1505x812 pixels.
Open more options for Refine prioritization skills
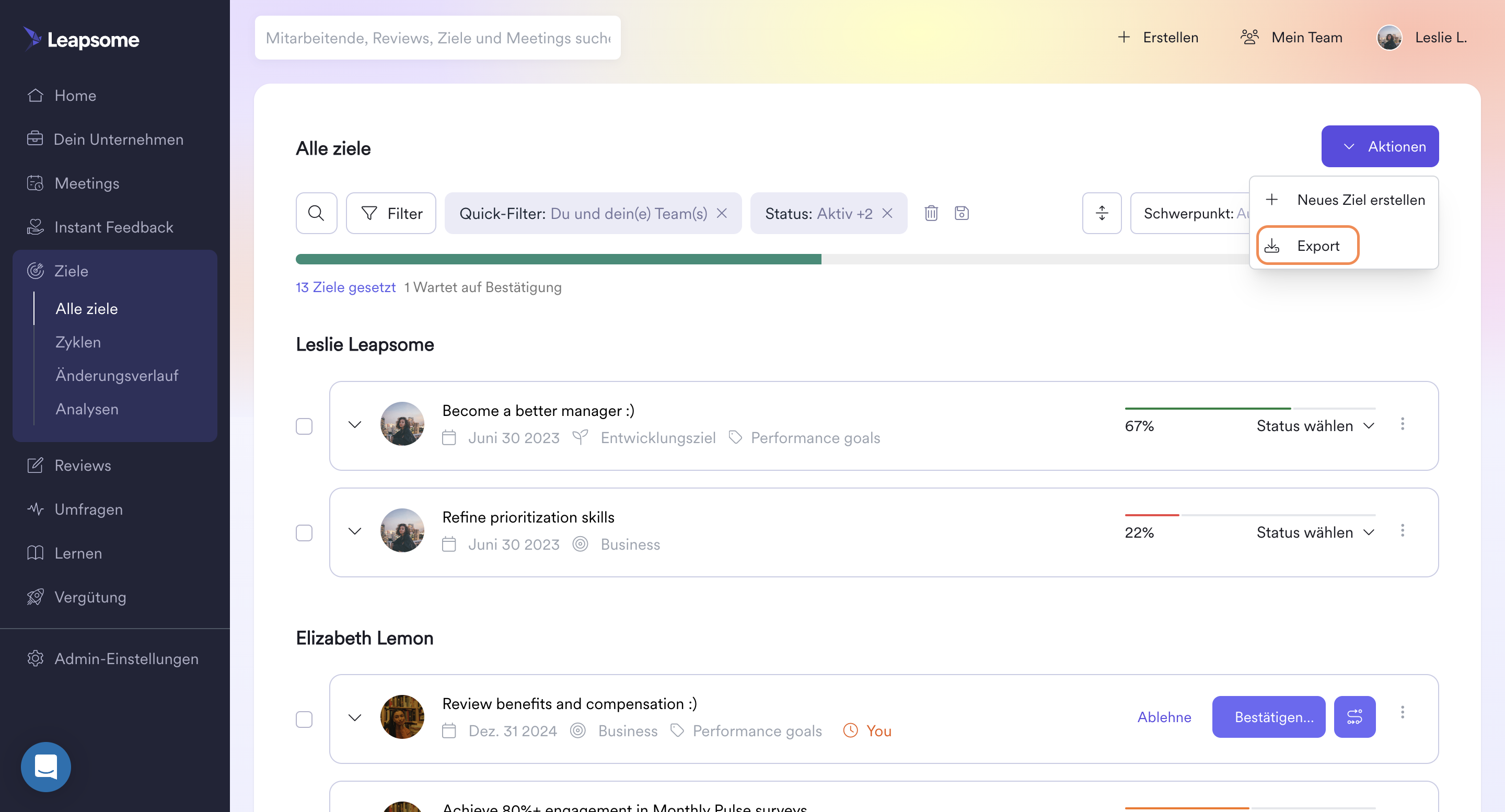point(1402,530)
